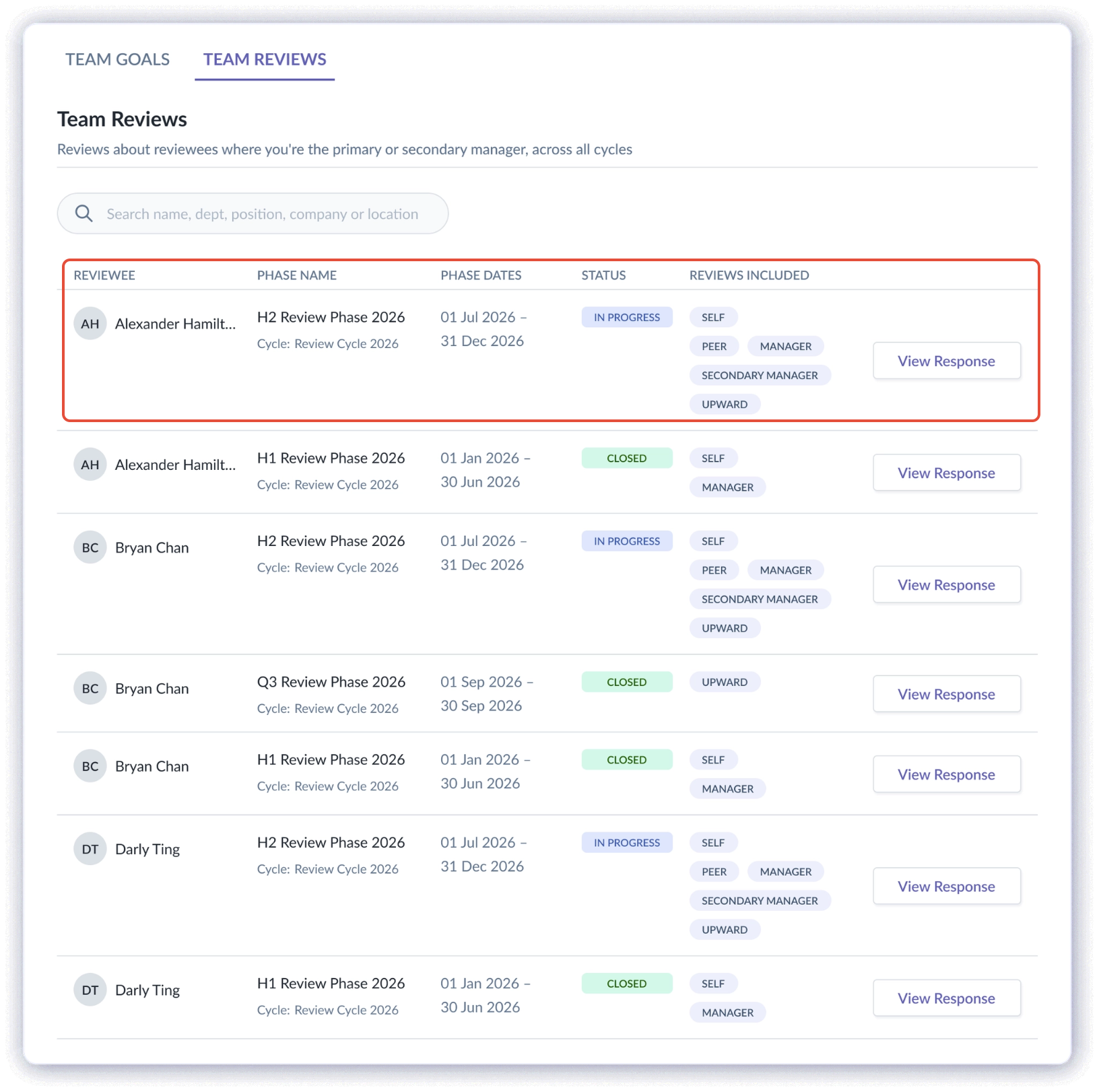
Task: View response for Darly Ting H1 review
Action: pyautogui.click(x=946, y=998)
